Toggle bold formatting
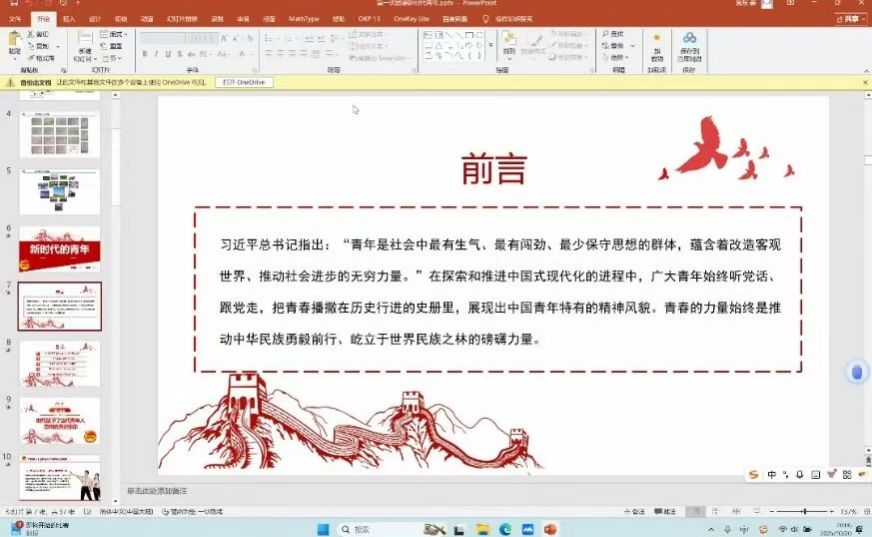This screenshot has width=872, height=537. pyautogui.click(x=145, y=55)
